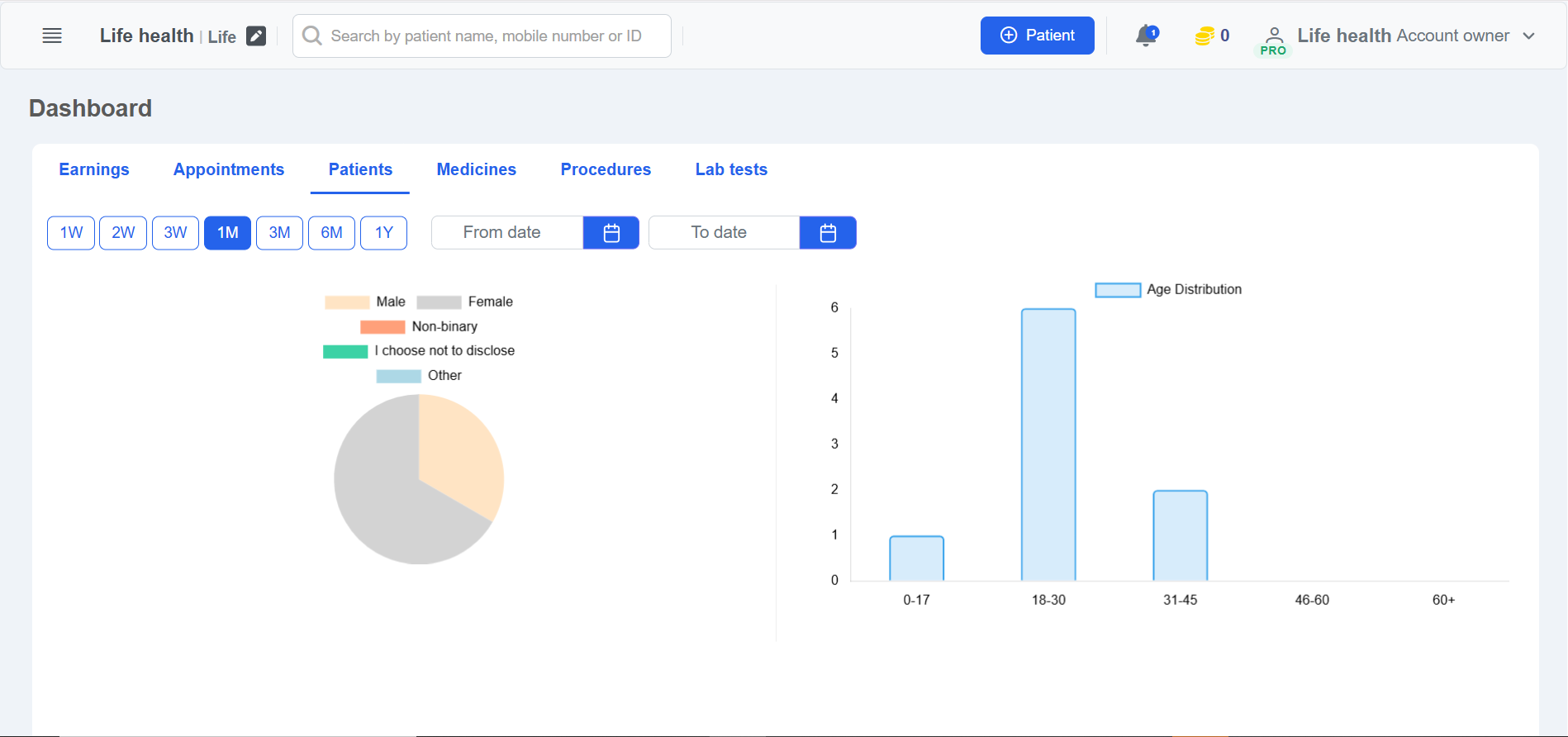Screen dimensions: 1568x737
Task: Toggle the Female legend swatch
Action: pyautogui.click(x=439, y=302)
